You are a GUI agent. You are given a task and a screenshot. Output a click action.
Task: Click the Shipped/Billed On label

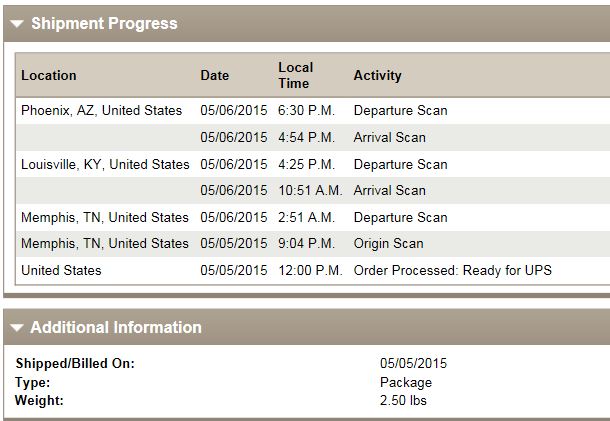75,364
